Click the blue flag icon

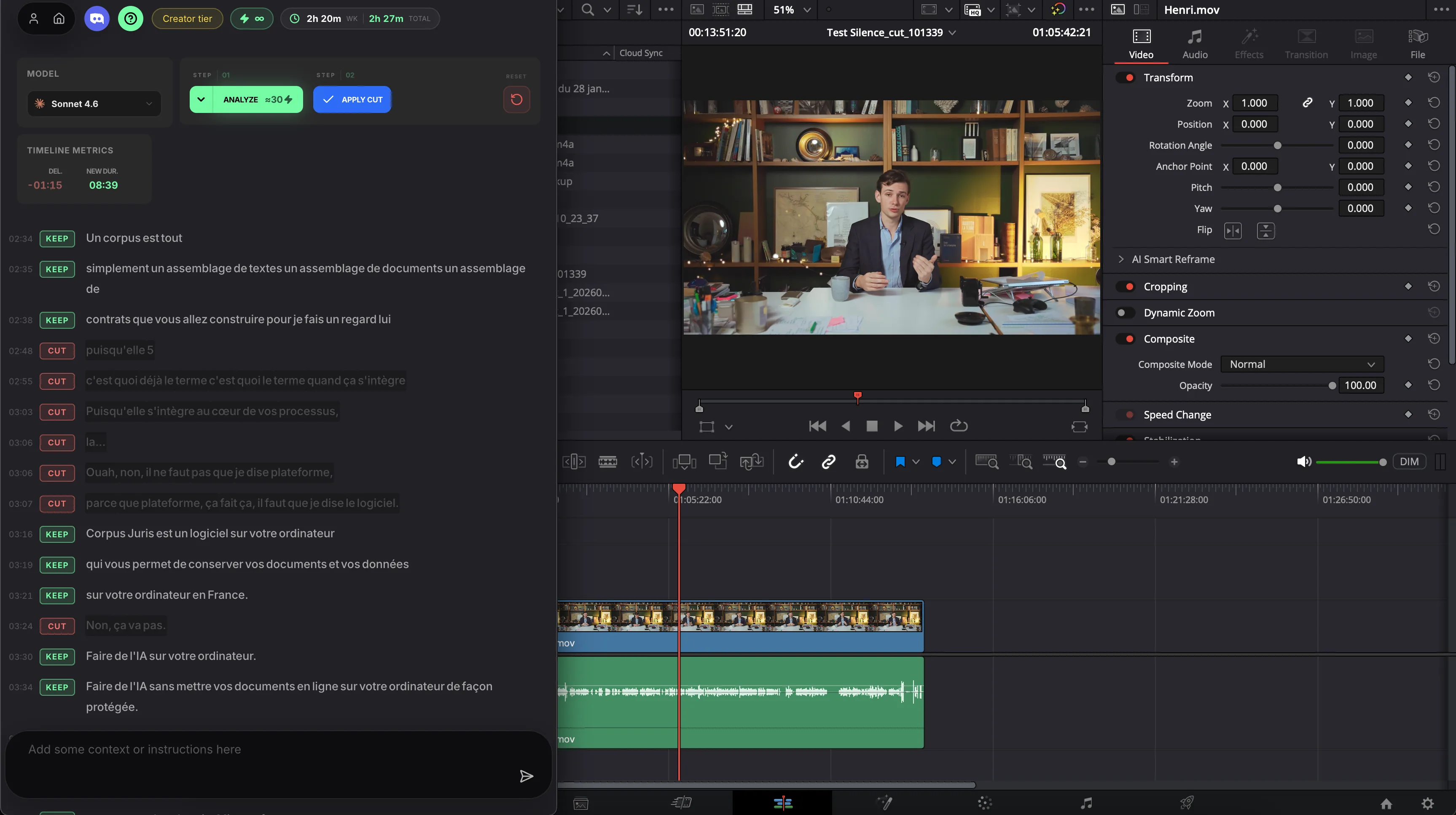[x=900, y=462]
